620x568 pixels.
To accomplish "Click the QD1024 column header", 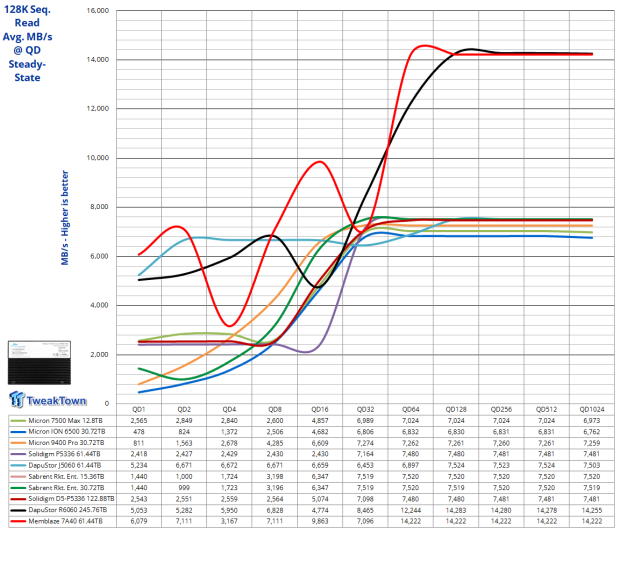I will [x=592, y=409].
